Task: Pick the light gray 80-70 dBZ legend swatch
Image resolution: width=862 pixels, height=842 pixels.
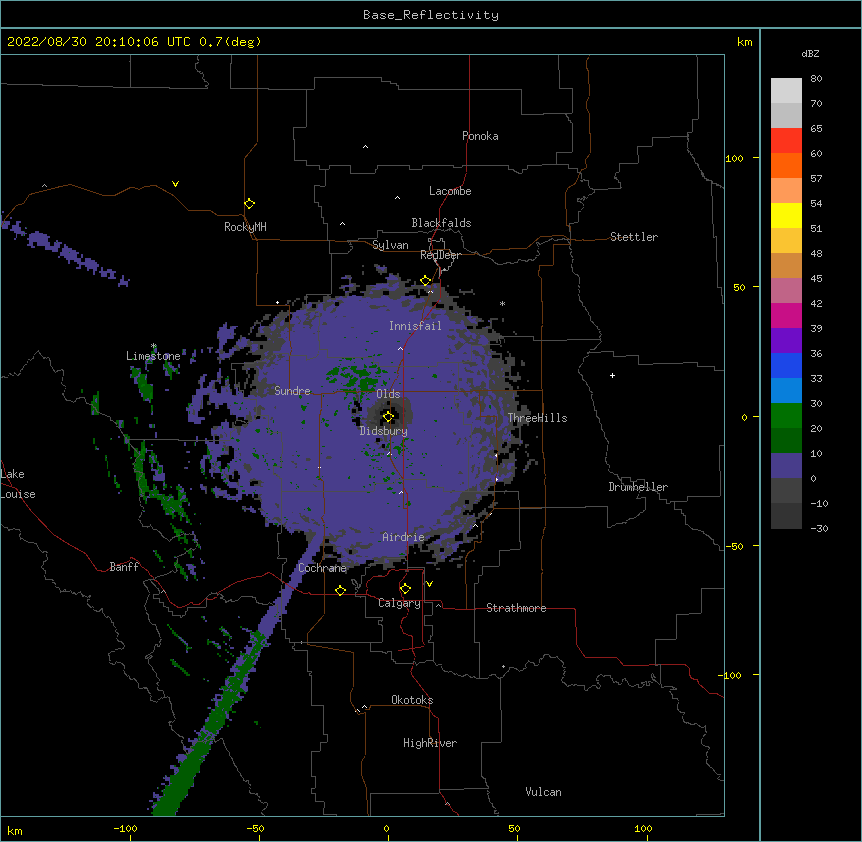Action: [786, 91]
